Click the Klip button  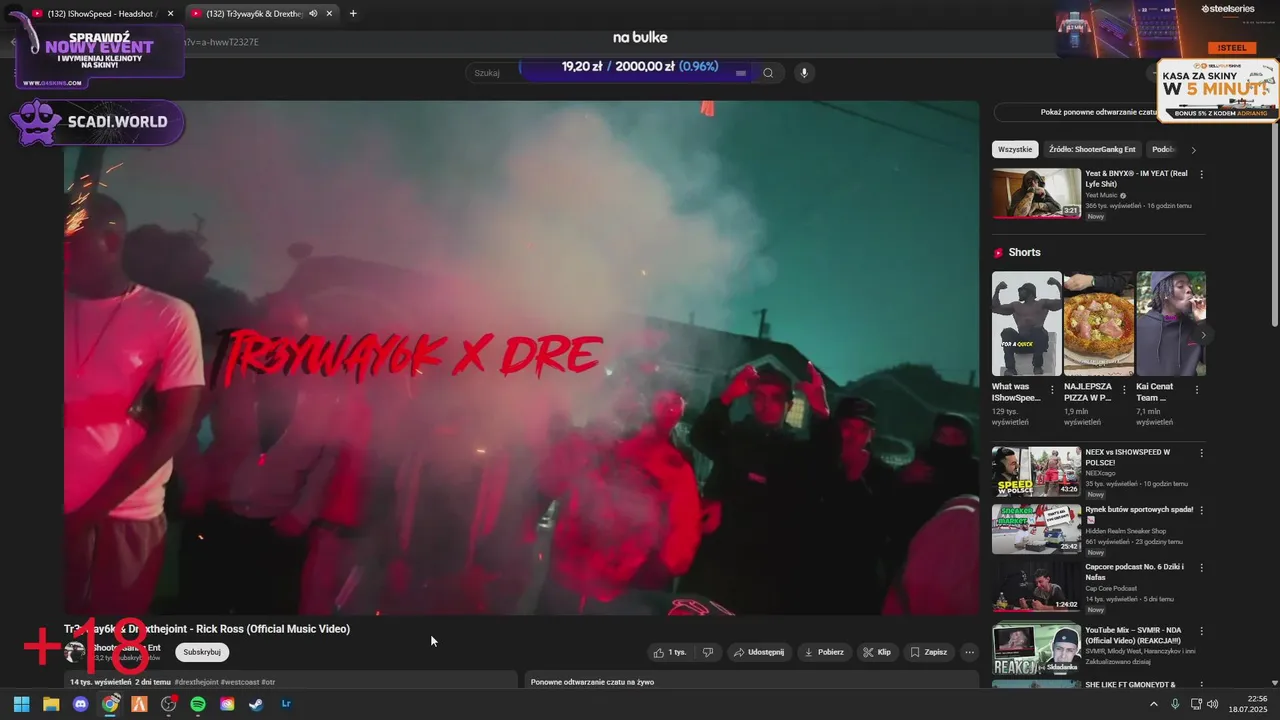coord(877,652)
